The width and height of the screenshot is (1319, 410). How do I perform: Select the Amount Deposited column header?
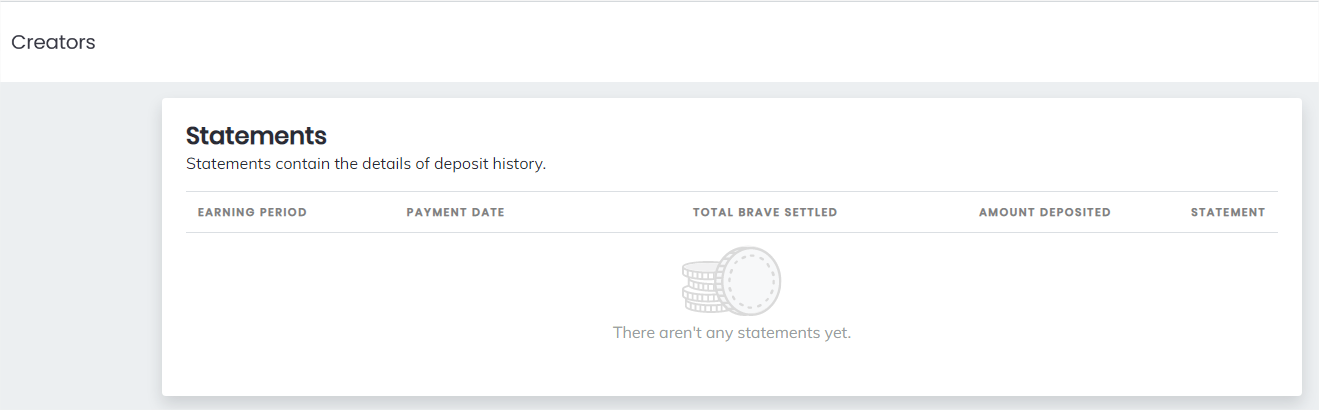click(x=1044, y=212)
